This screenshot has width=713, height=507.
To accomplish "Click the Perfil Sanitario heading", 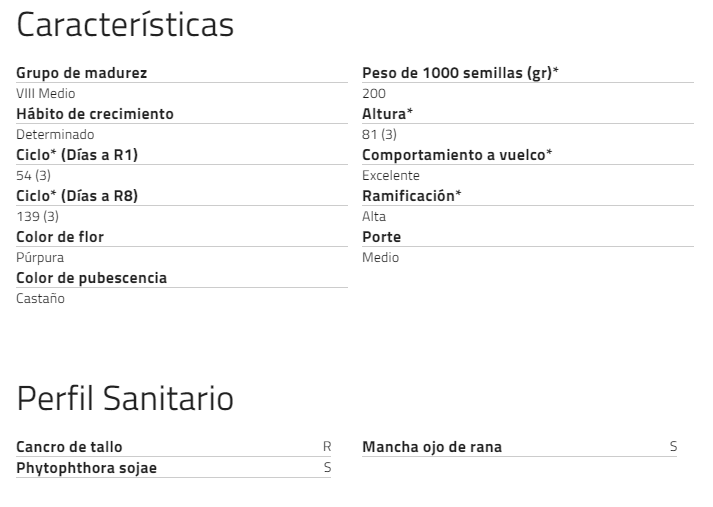I will tap(125, 398).
